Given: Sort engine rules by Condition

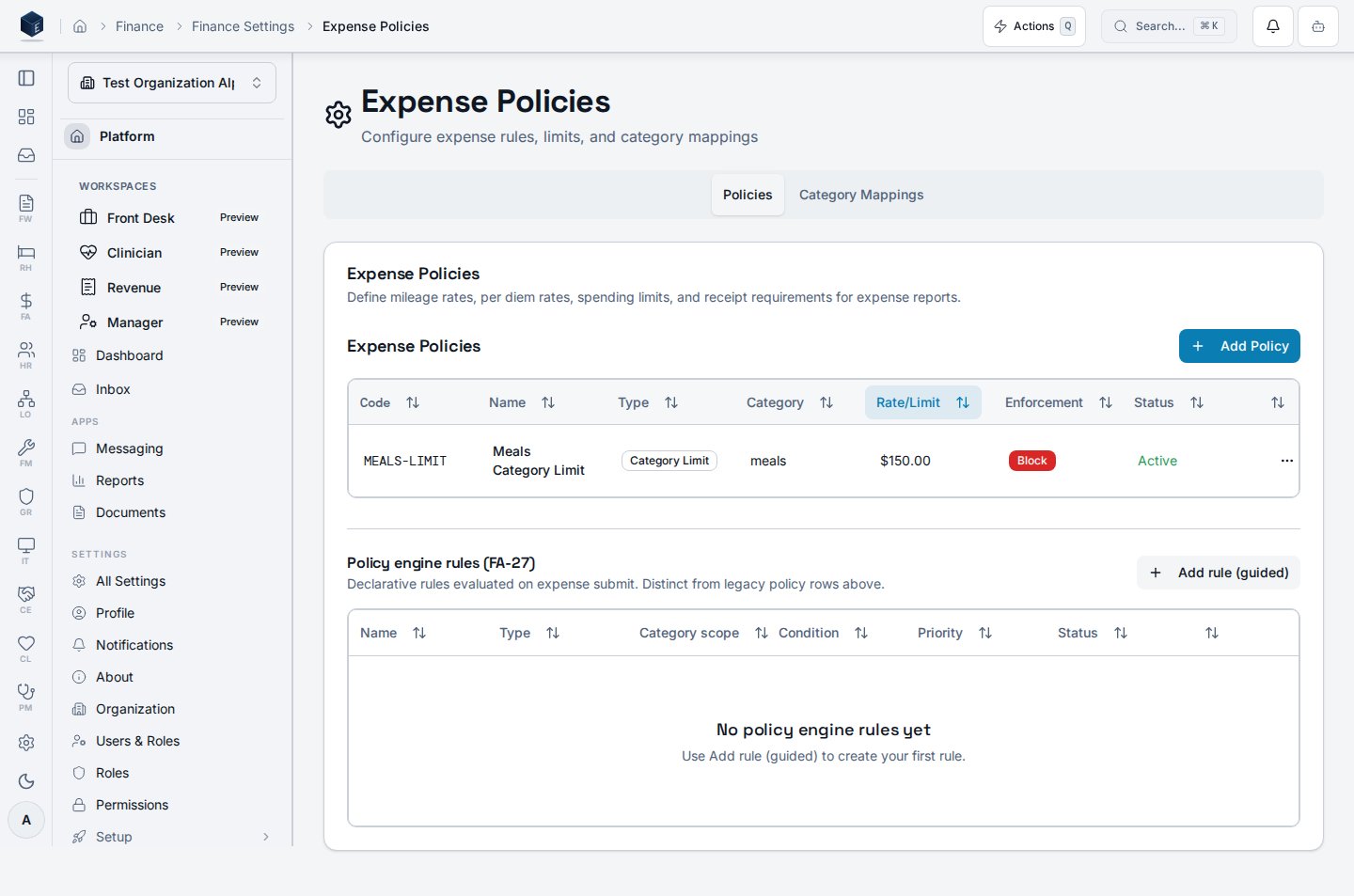Looking at the screenshot, I should (823, 633).
